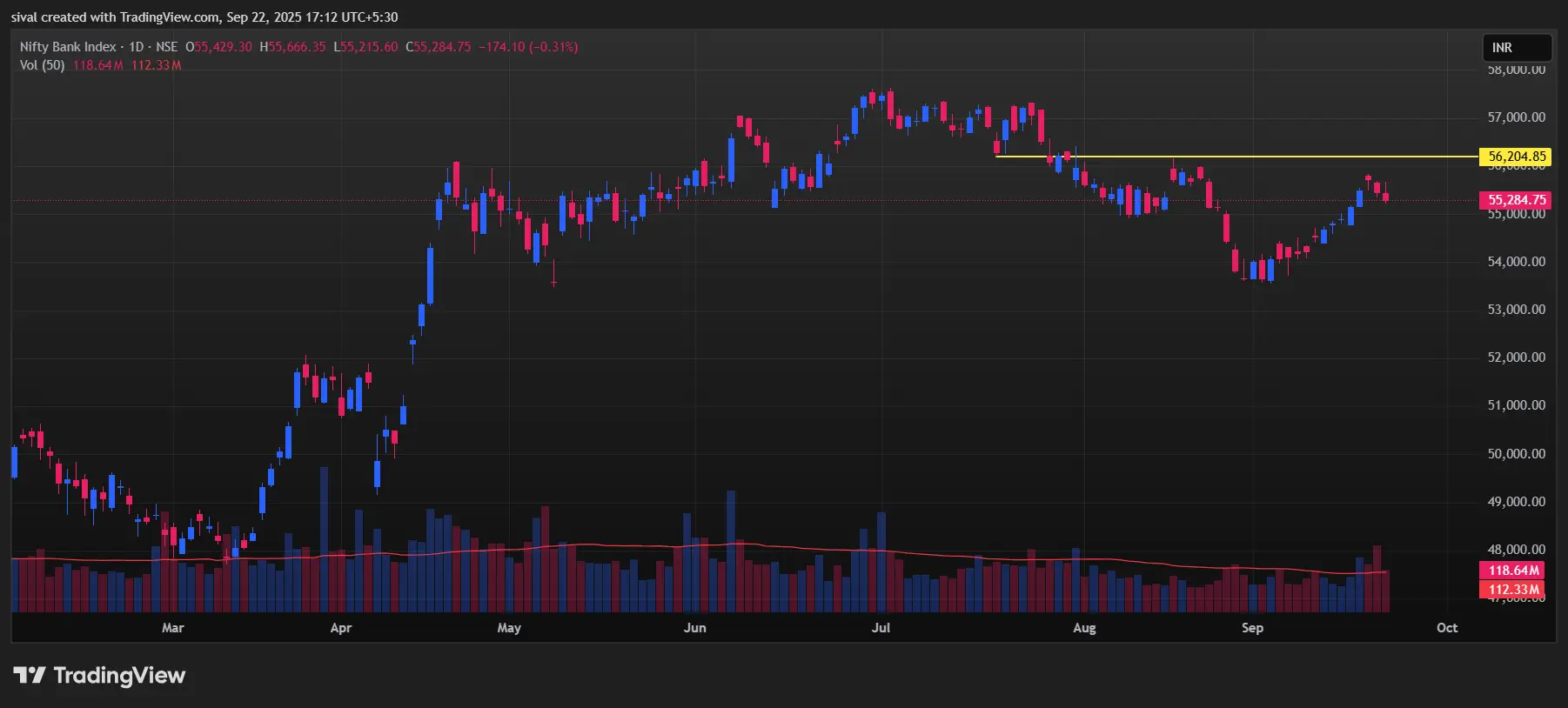Click the 50,000.00 price axis label
Viewport: 1568px width, 708px height.
(1517, 454)
